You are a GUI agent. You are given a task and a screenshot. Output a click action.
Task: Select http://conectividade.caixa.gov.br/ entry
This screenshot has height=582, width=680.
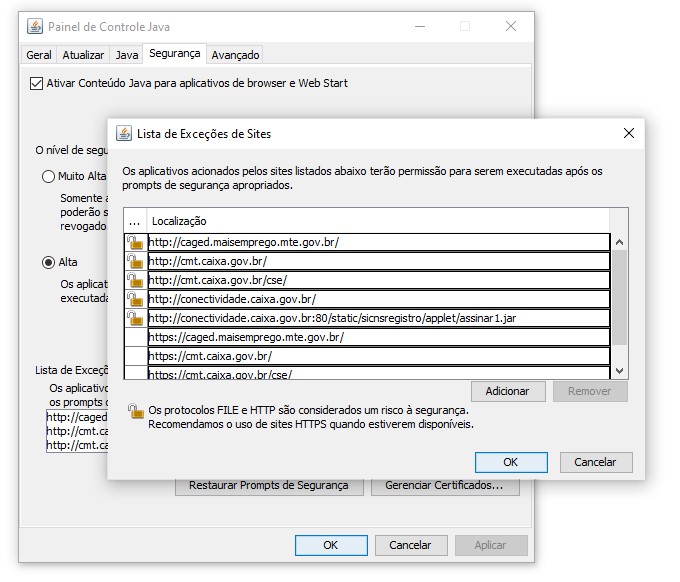pos(379,299)
